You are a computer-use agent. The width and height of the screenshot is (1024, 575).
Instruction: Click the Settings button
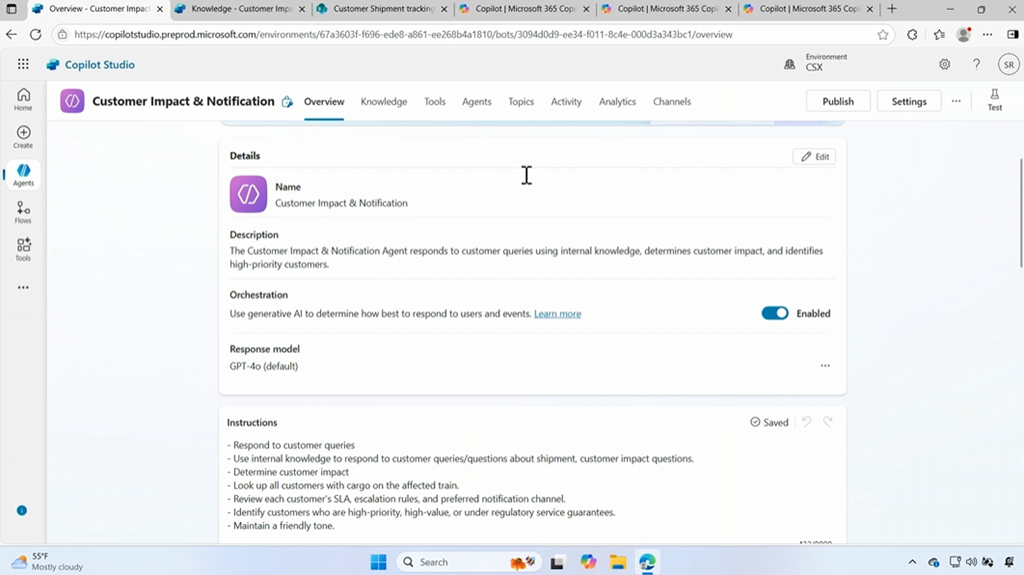(909, 101)
